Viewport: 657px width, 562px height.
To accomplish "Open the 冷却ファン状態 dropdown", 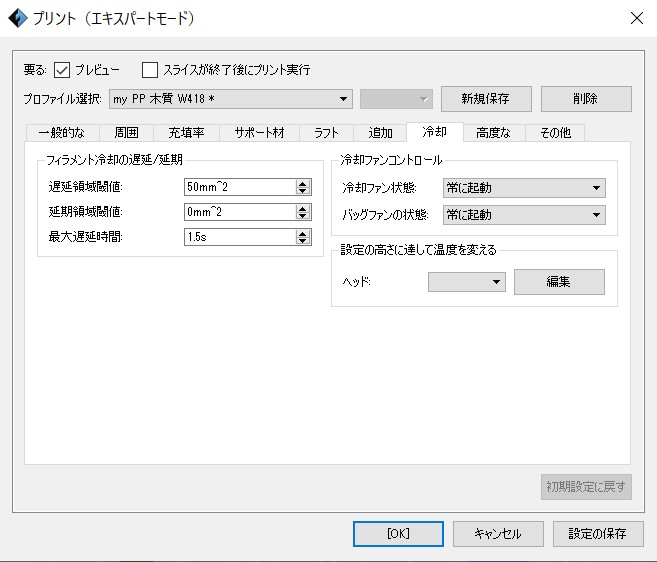I will [524, 188].
